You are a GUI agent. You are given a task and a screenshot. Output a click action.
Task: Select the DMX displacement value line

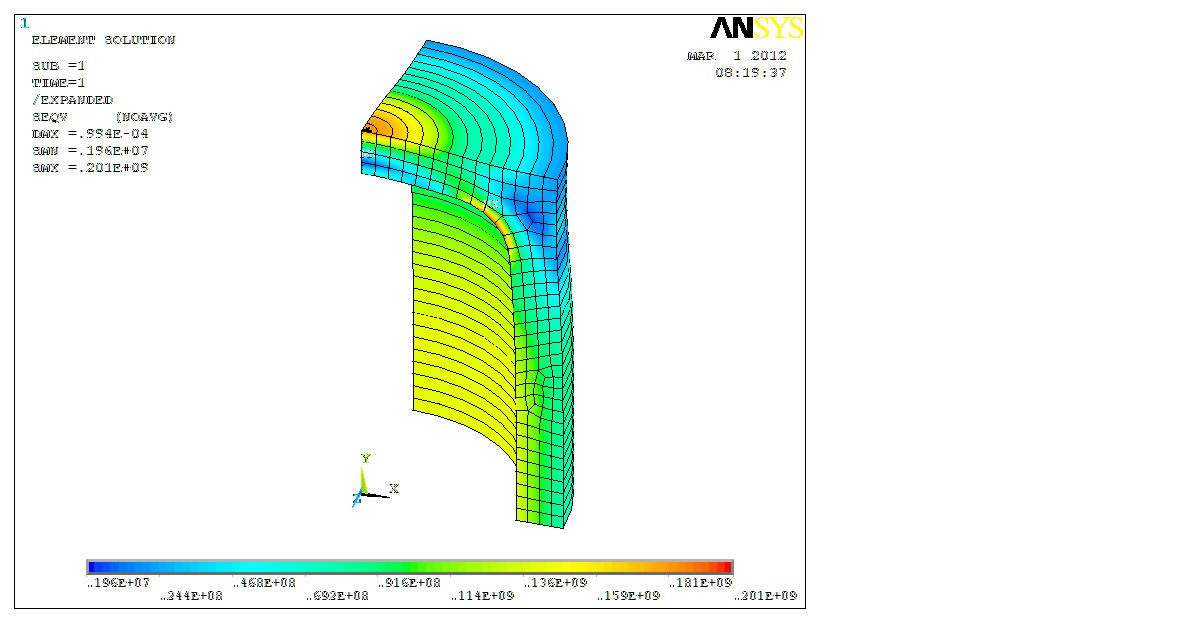pyautogui.click(x=89, y=134)
